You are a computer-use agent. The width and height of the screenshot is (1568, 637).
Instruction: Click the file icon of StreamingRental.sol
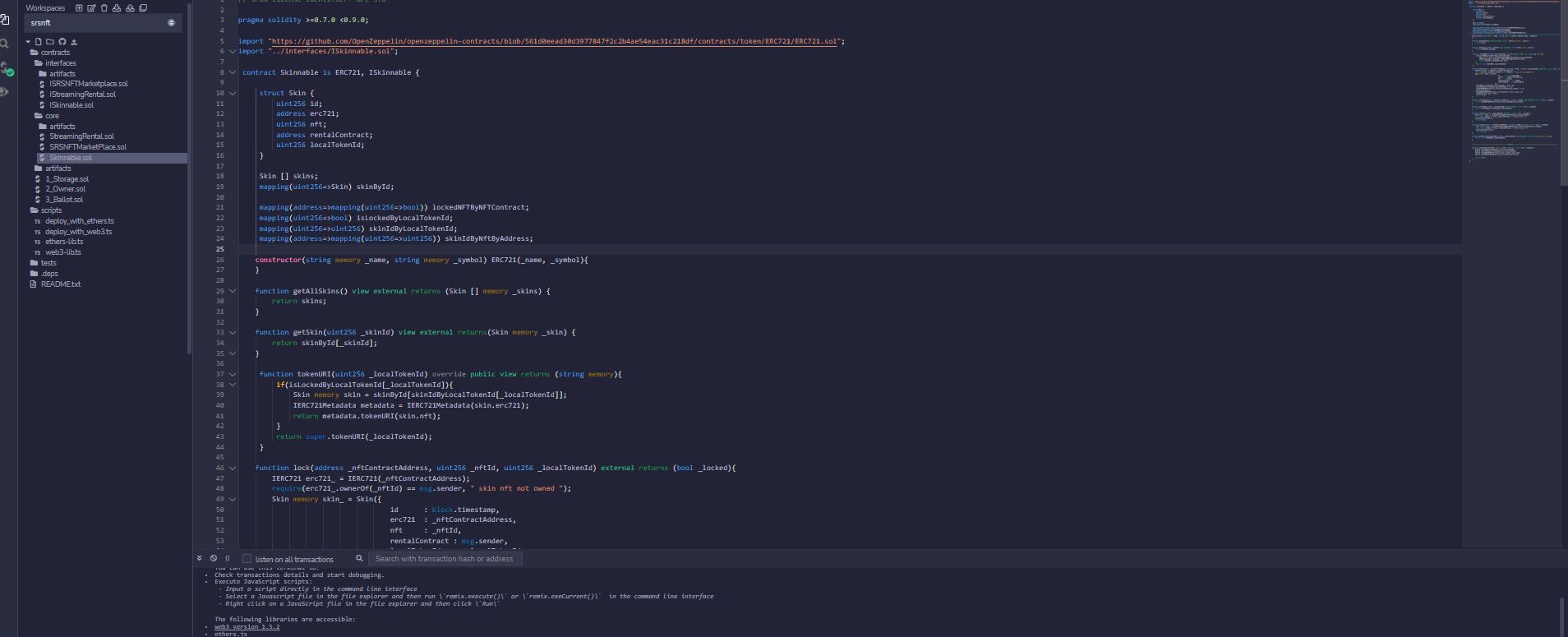(42, 136)
